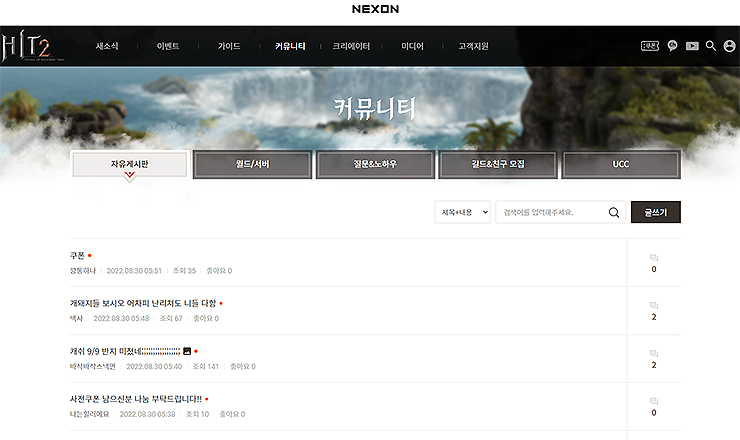Image resolution: width=740 pixels, height=440 pixels.
Task: Open the post 개돼지들 보시오 어차피 난리쳐도
Action: [143, 303]
